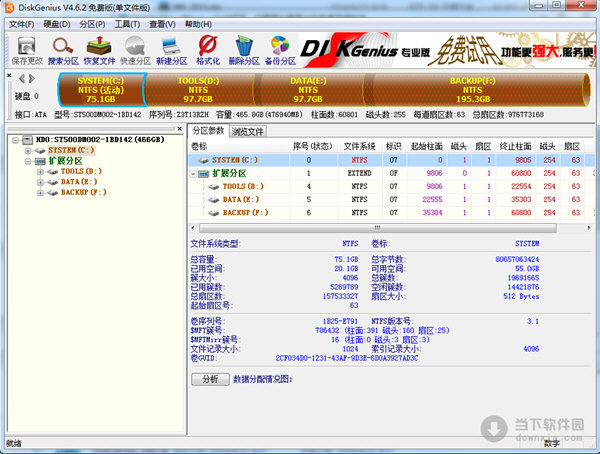
Task: Expand SYSTEM (C:) node in tree
Action: coord(28,151)
